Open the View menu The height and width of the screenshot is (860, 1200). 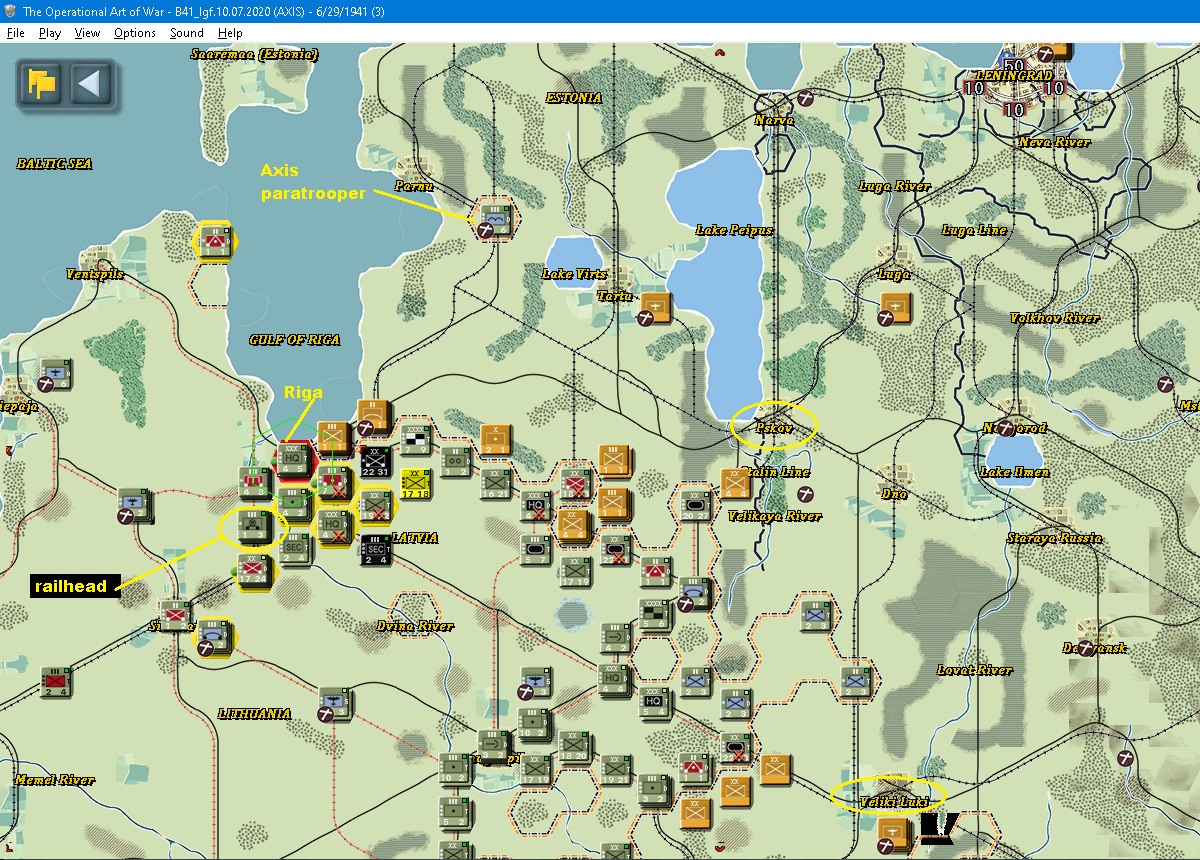pos(87,33)
